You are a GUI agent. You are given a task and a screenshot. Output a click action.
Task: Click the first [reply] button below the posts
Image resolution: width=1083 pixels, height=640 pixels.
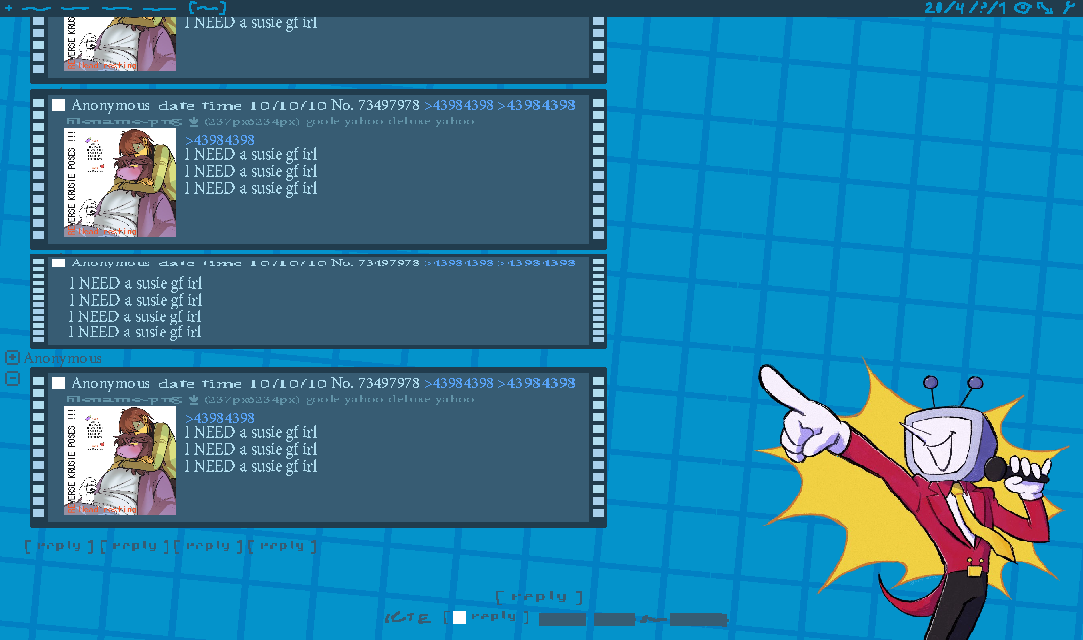click(x=59, y=546)
